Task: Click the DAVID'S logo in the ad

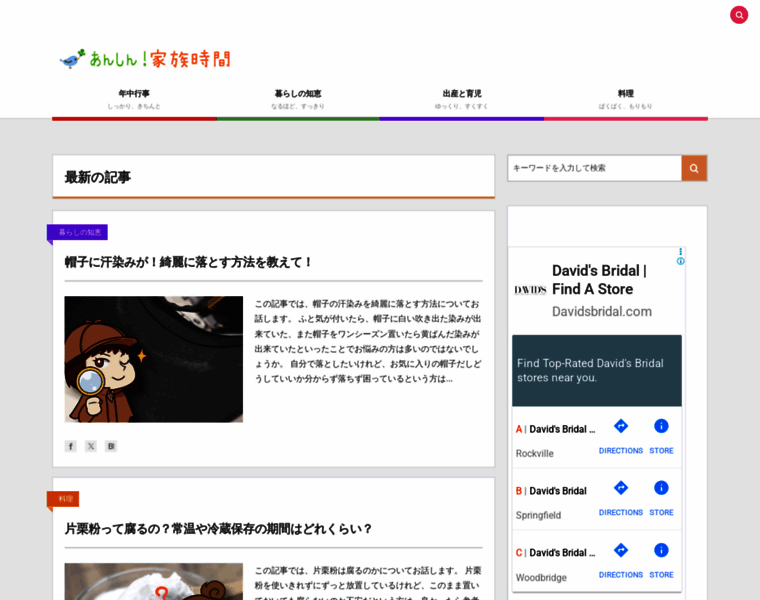Action: pos(530,290)
